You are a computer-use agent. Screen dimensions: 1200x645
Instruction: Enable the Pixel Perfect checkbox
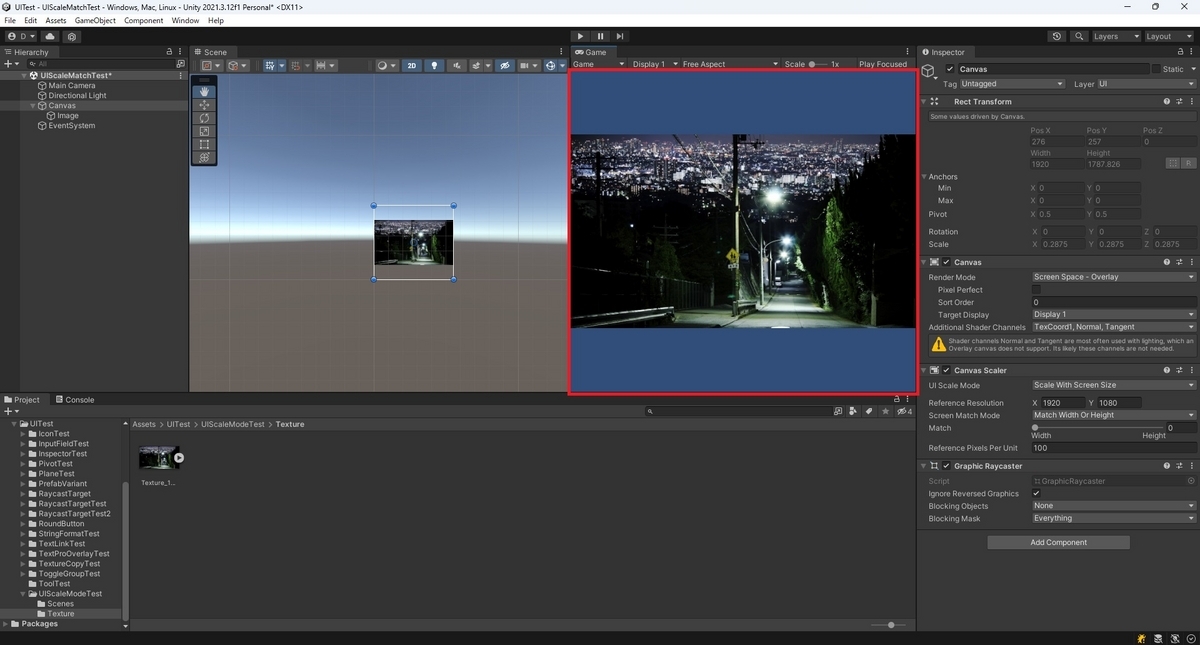tap(1036, 290)
